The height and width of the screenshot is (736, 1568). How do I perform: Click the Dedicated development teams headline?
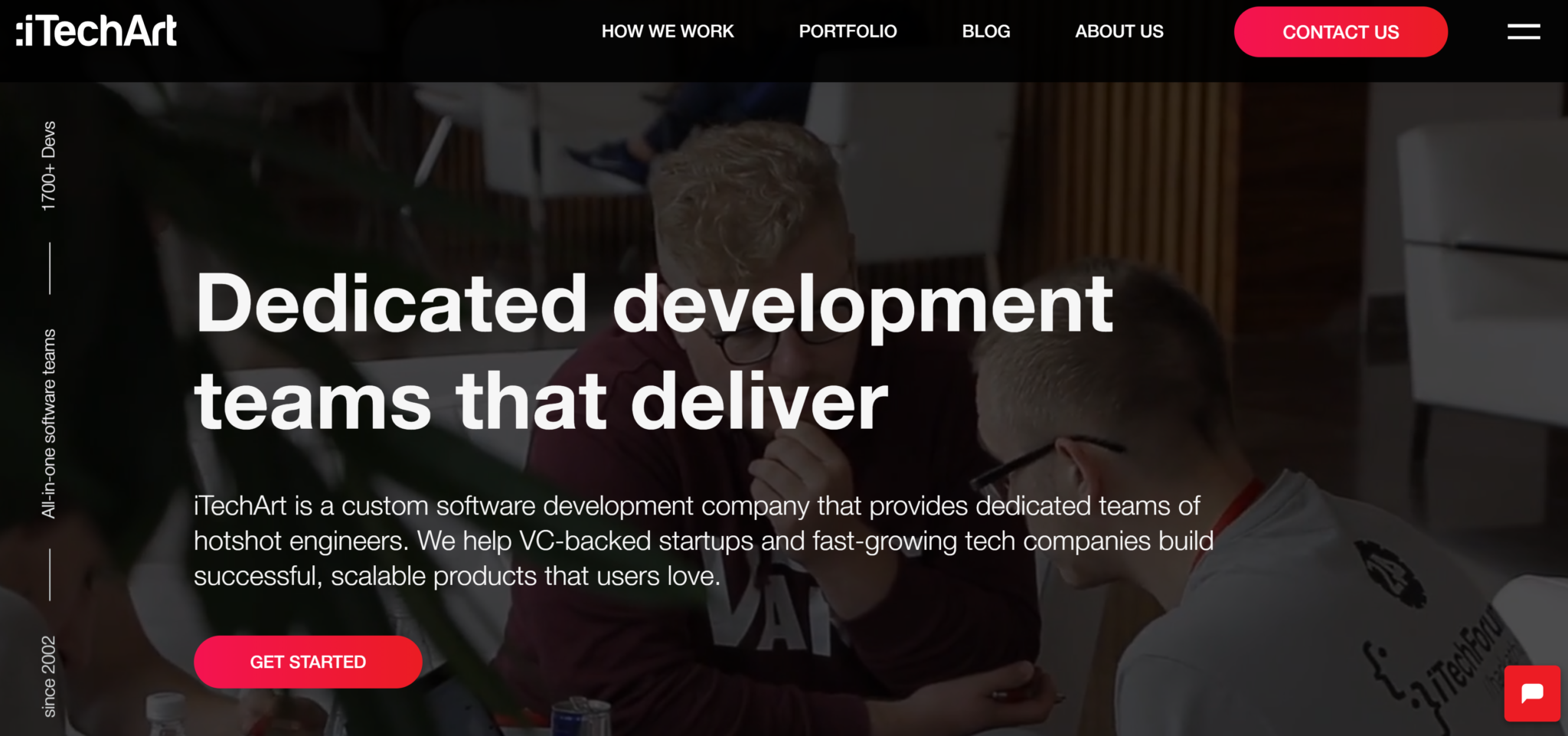tap(655, 352)
